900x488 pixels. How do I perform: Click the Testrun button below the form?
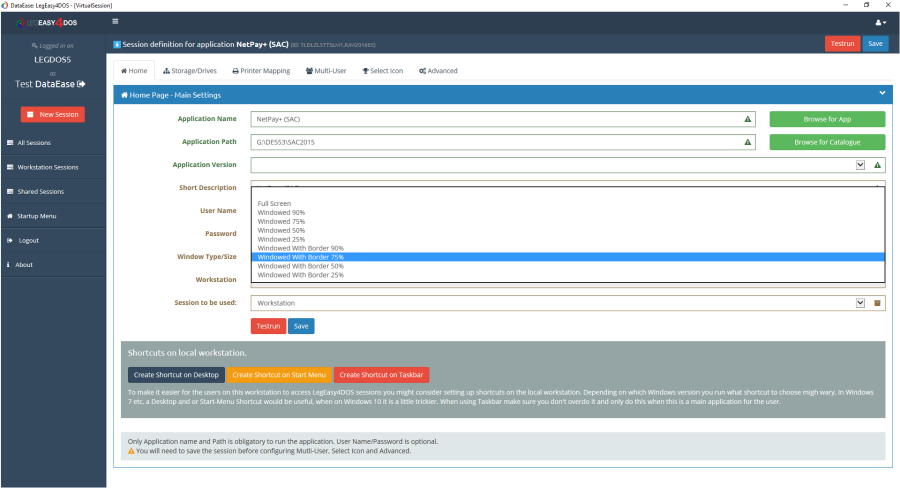coord(268,326)
